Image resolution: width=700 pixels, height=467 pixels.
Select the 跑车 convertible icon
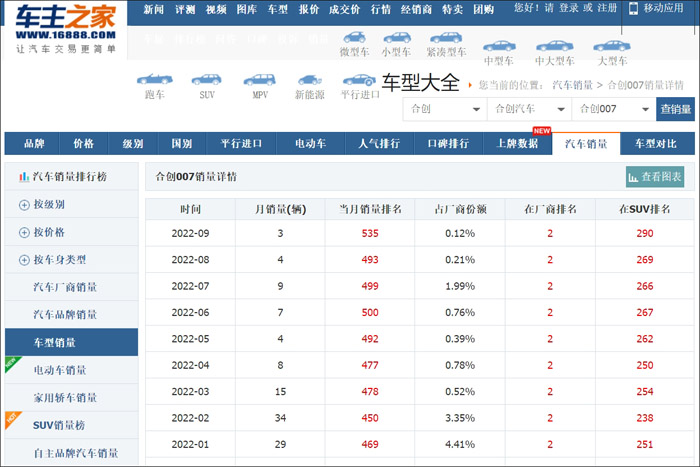pos(154,79)
